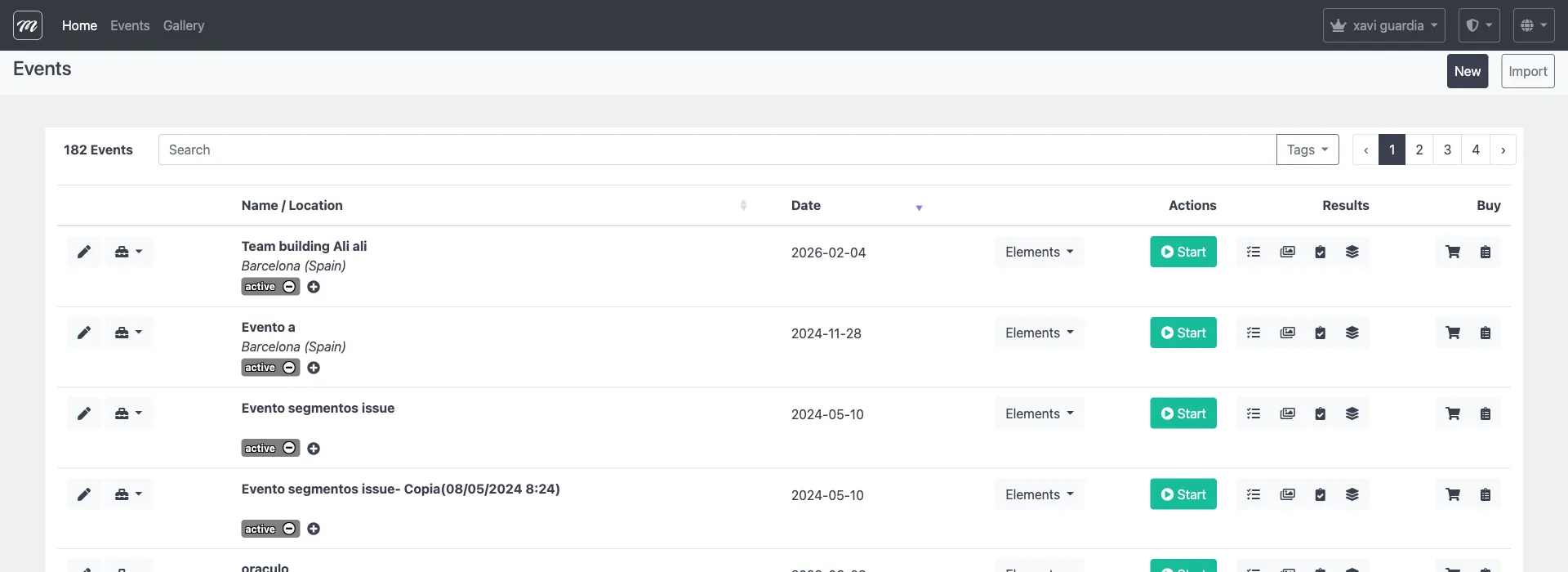
Task: Click the app logo in the top navigation bar
Action: click(x=28, y=25)
